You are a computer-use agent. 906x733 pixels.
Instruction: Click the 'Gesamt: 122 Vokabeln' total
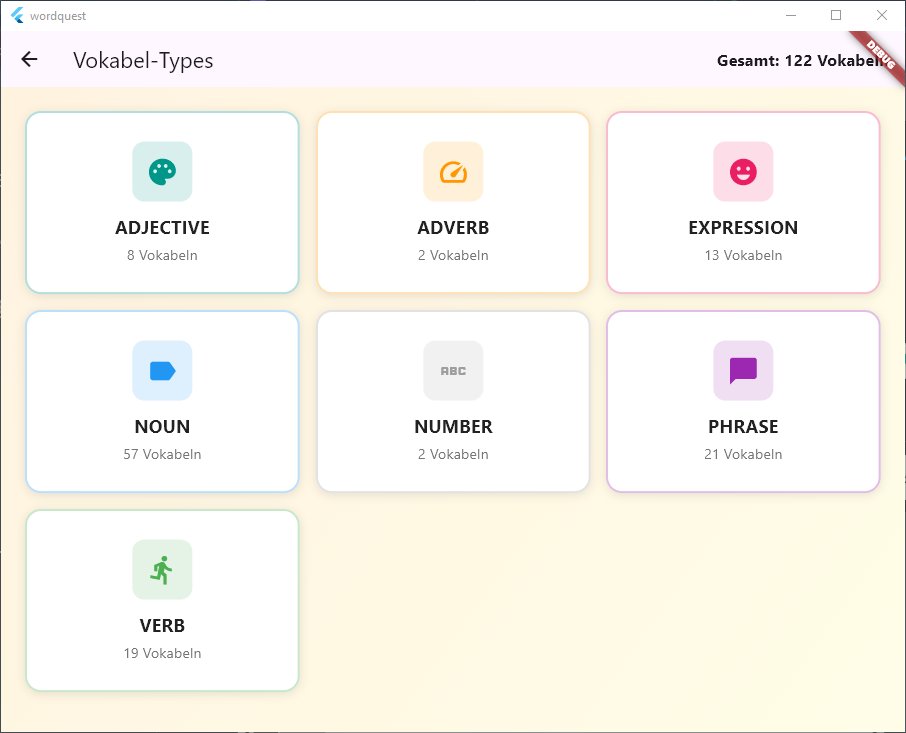tap(803, 61)
